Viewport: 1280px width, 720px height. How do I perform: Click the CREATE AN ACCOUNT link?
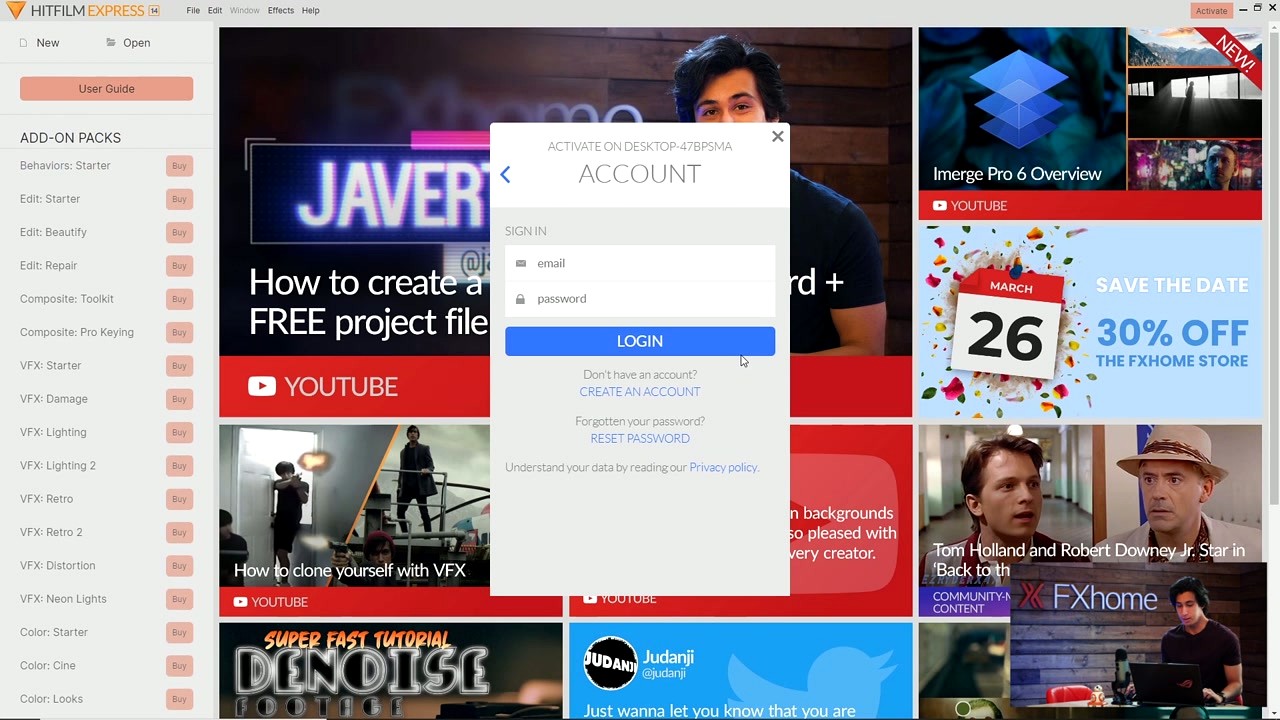(639, 391)
